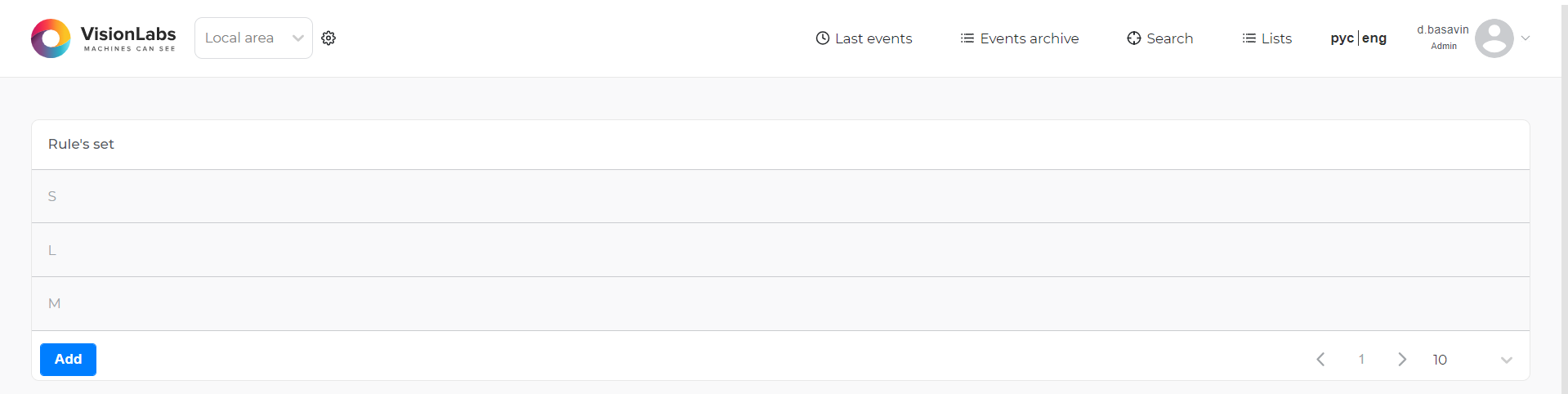
Task: Click the Lists menu list icon
Action: (x=1249, y=38)
